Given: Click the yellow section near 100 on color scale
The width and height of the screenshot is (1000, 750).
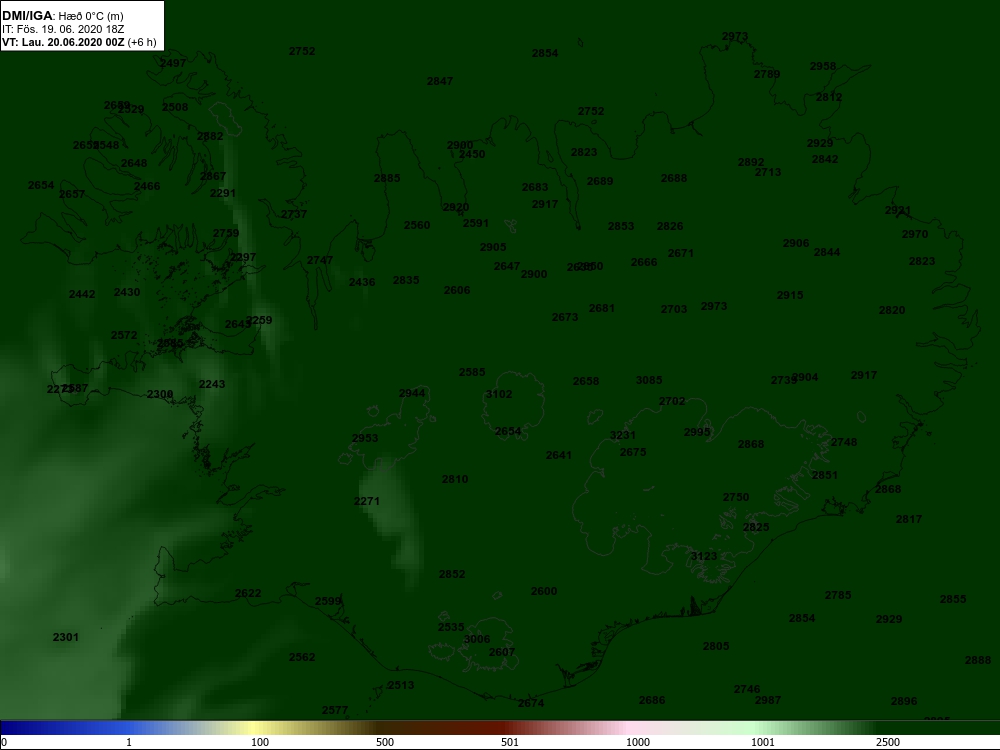Looking at the screenshot, I should coord(255,728).
